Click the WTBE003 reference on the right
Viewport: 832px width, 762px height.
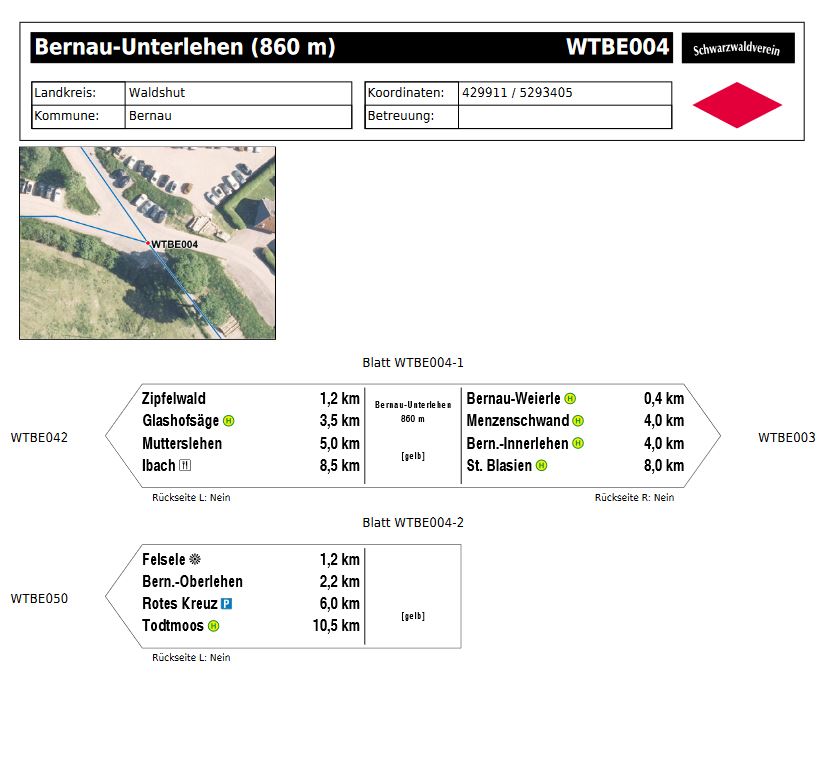pos(786,438)
